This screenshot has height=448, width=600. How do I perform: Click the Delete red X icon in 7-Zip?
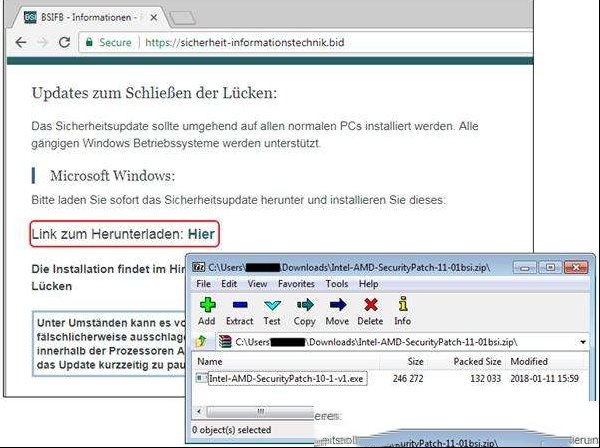pyautogui.click(x=370, y=305)
